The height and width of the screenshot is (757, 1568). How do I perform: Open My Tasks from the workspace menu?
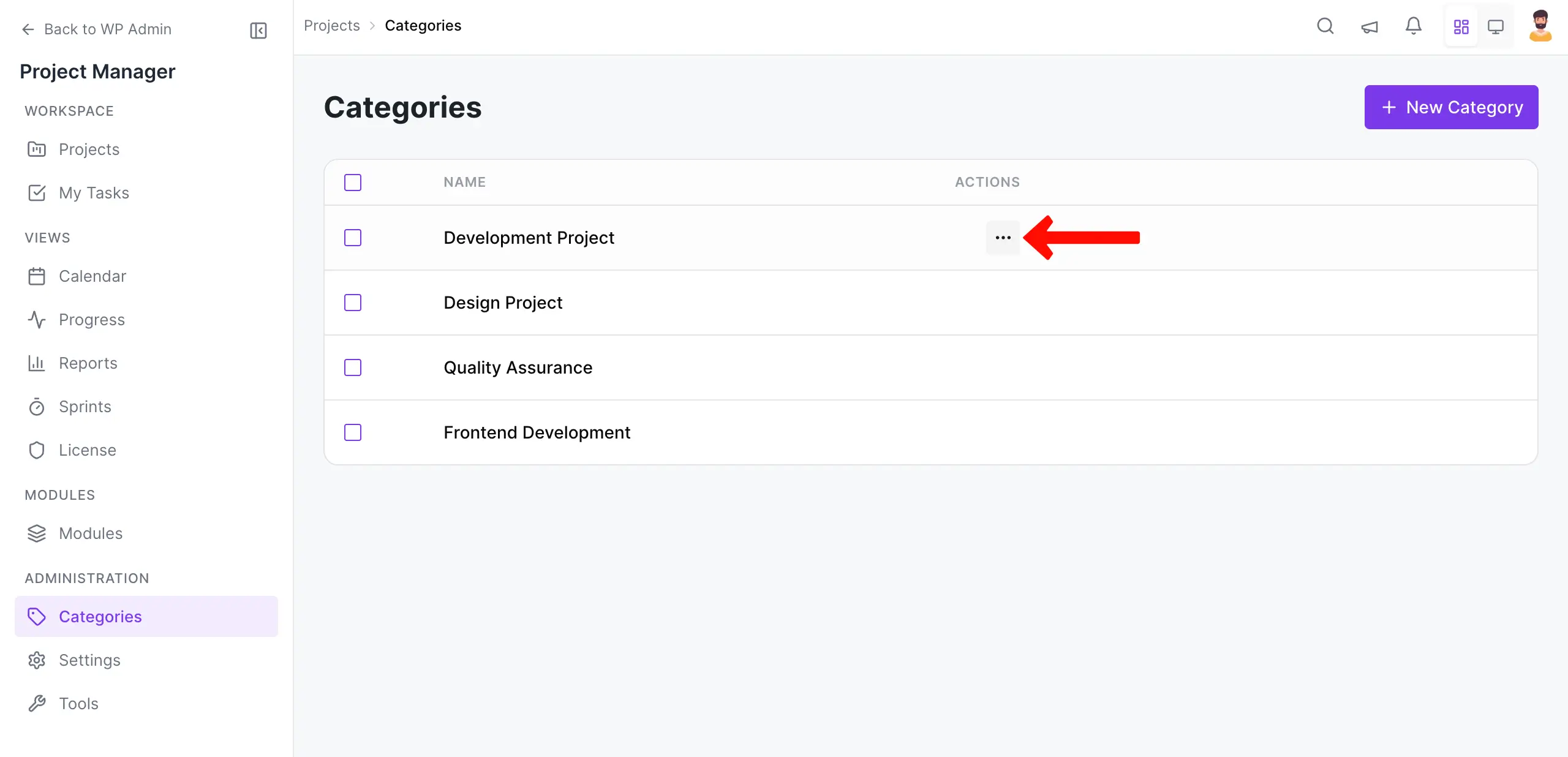[37, 193]
